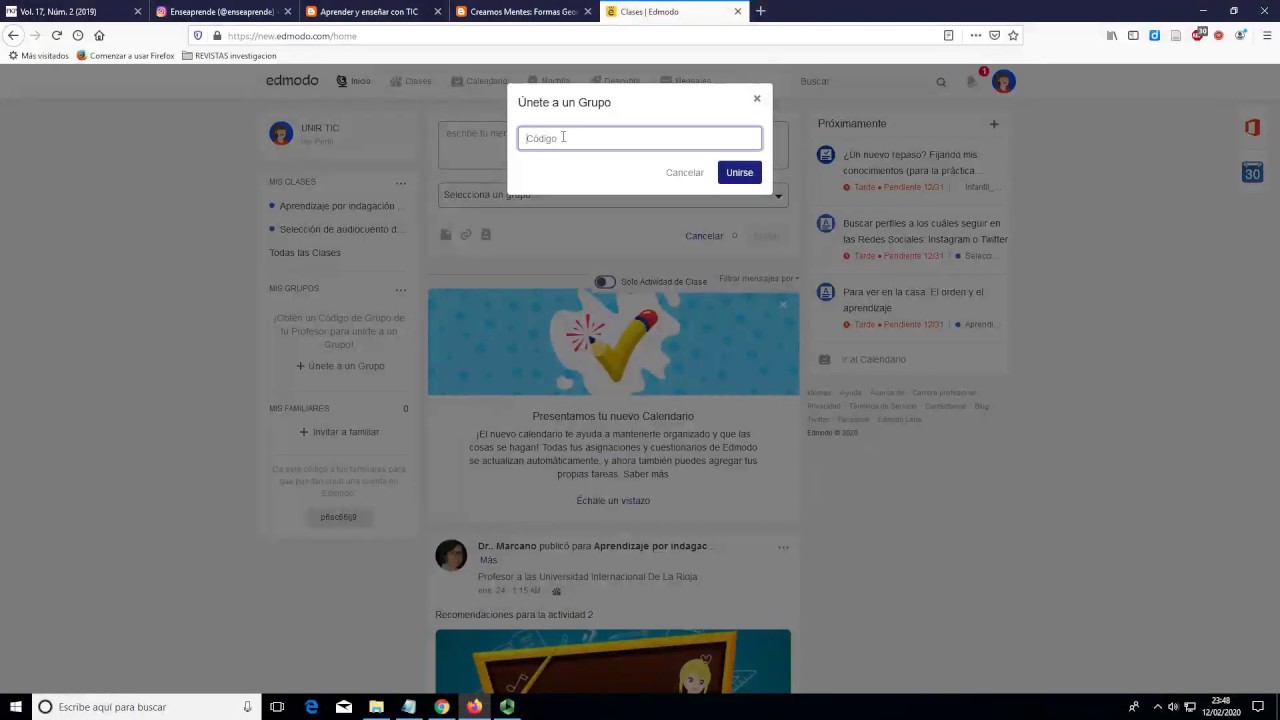Click the radio circle next to Cancelar
This screenshot has width=1280, height=720.
tap(734, 235)
